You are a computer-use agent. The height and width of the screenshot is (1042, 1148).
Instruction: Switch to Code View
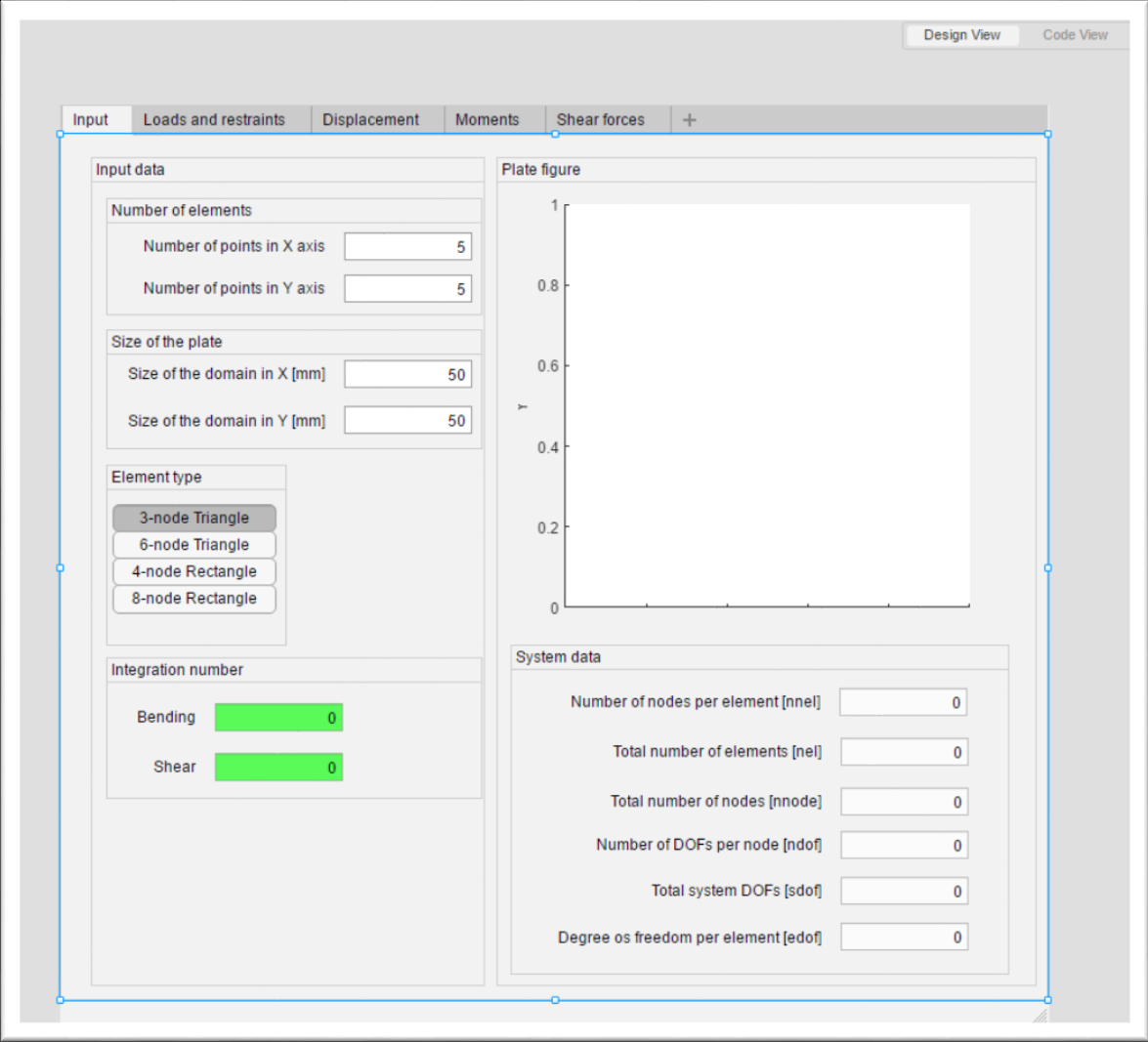(1074, 35)
